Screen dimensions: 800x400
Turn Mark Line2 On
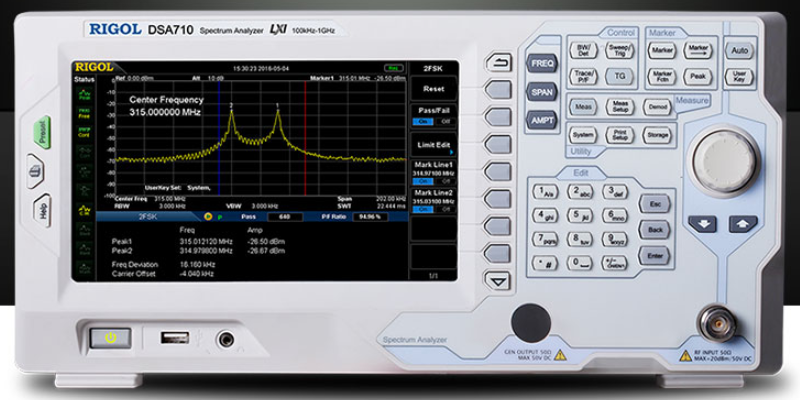pos(423,209)
